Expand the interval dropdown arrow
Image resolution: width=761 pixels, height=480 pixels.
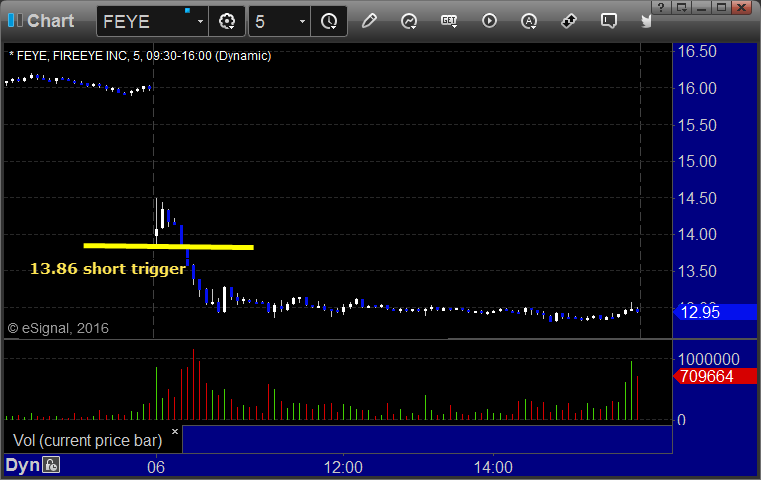pyautogui.click(x=302, y=21)
